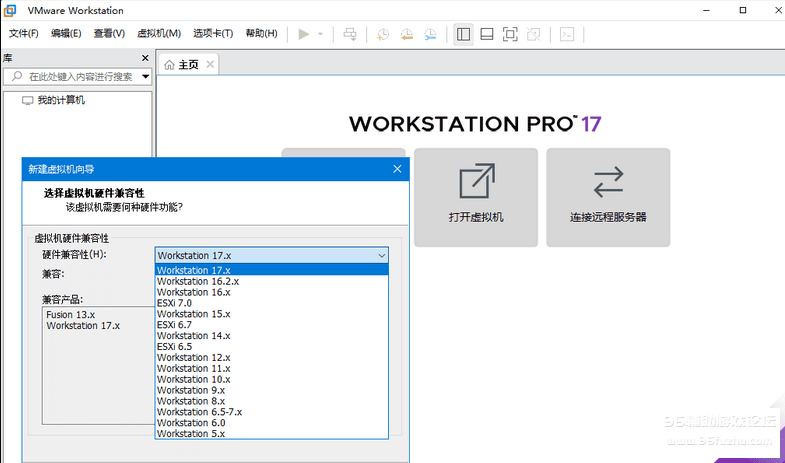
Task: Click the revert to snapshot icon
Action: click(x=406, y=33)
